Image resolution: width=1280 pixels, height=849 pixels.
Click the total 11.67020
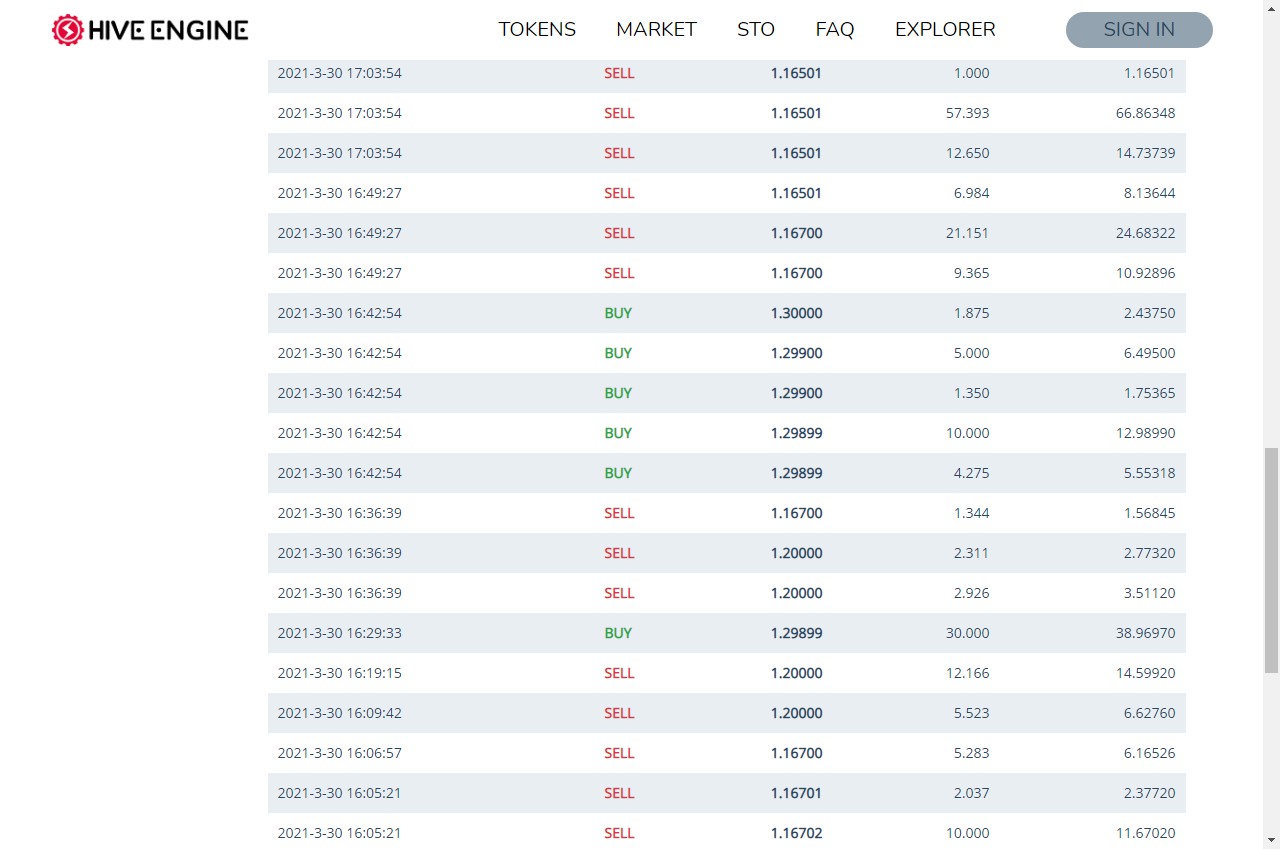click(1145, 833)
